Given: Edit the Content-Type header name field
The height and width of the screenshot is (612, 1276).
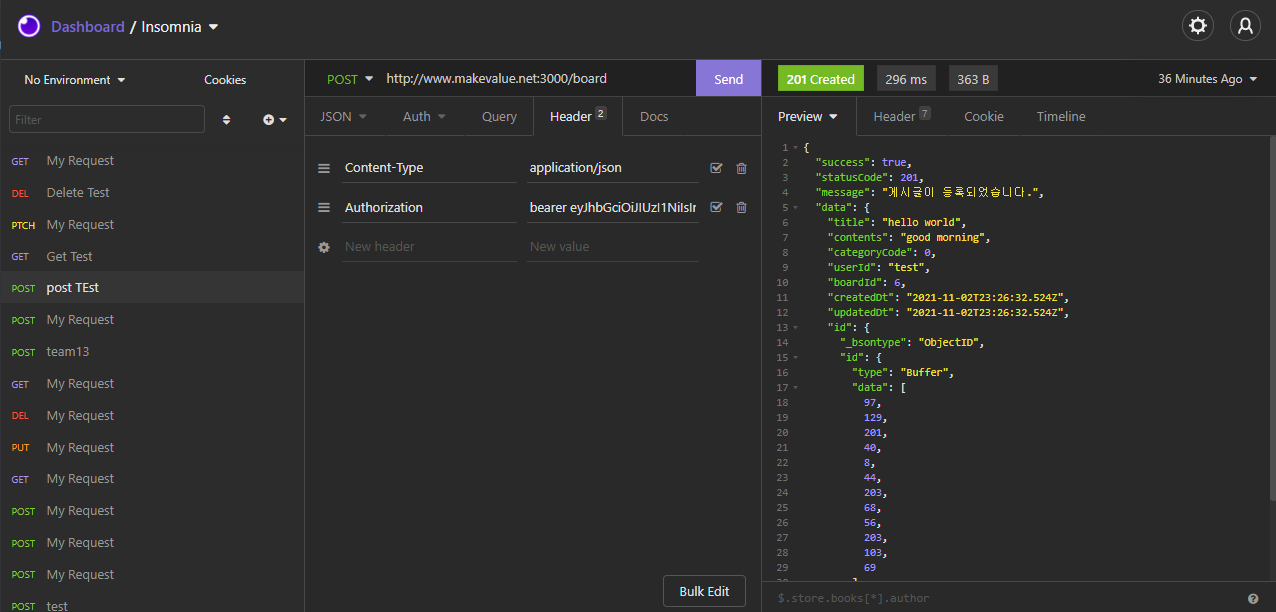Looking at the screenshot, I should tap(429, 168).
